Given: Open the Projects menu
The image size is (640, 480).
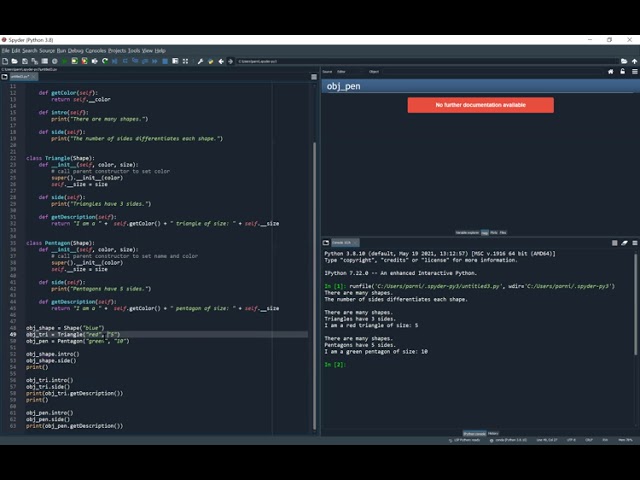Looking at the screenshot, I should pos(117,51).
